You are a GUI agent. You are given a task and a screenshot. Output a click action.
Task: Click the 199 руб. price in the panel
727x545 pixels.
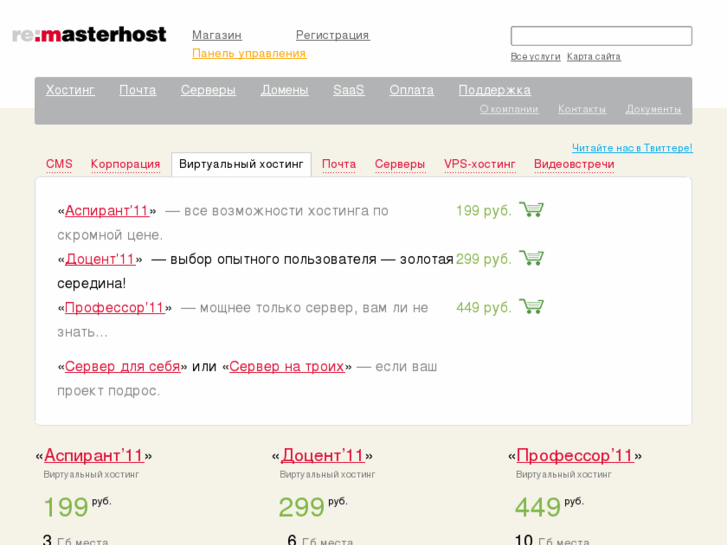pos(484,211)
